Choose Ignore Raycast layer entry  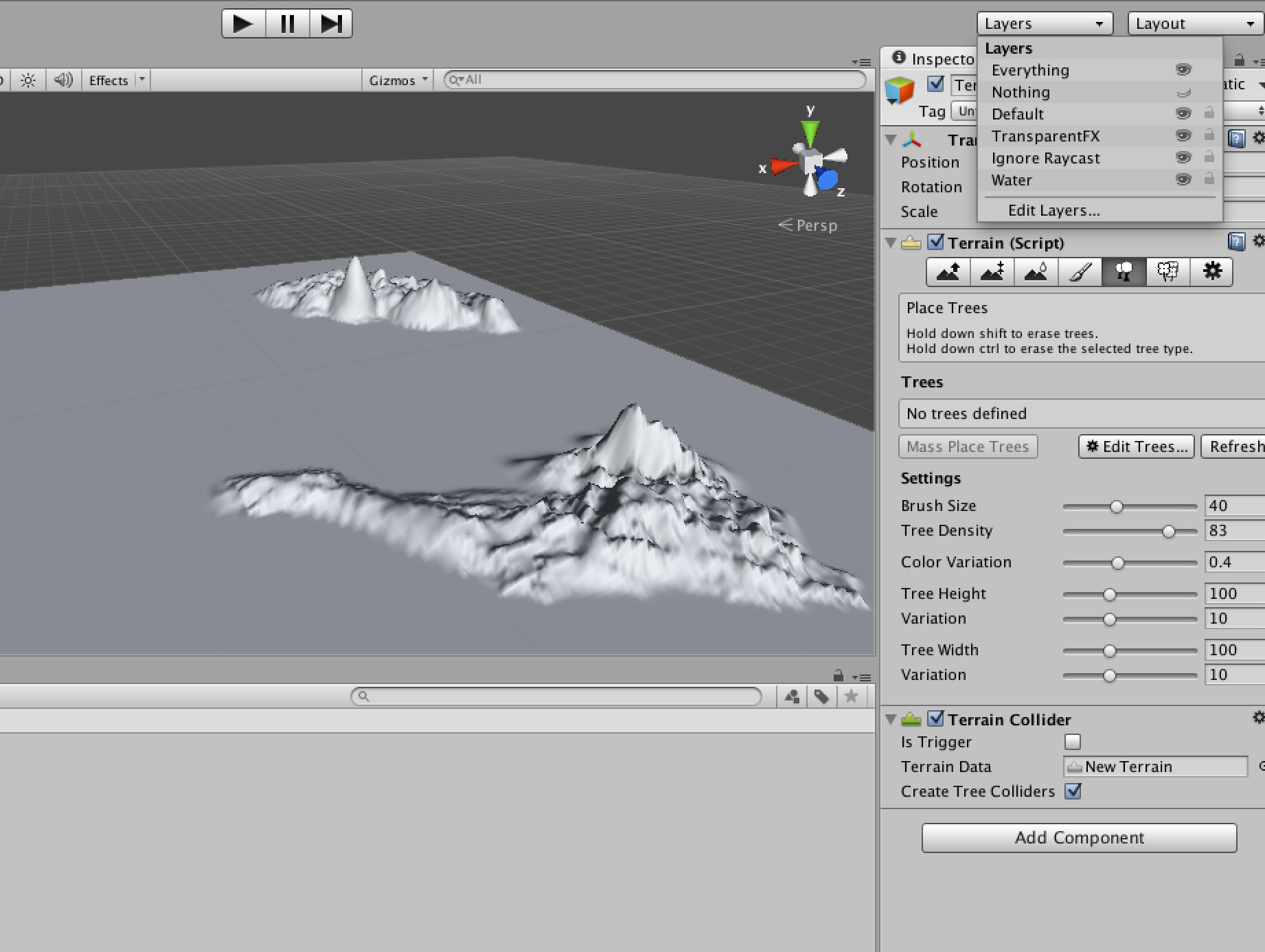1099,158
